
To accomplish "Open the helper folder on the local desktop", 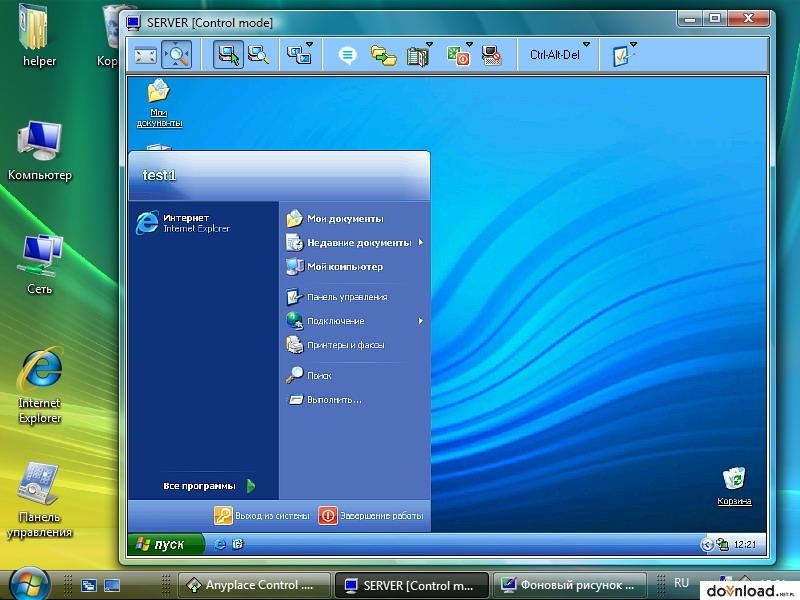I will click(39, 37).
